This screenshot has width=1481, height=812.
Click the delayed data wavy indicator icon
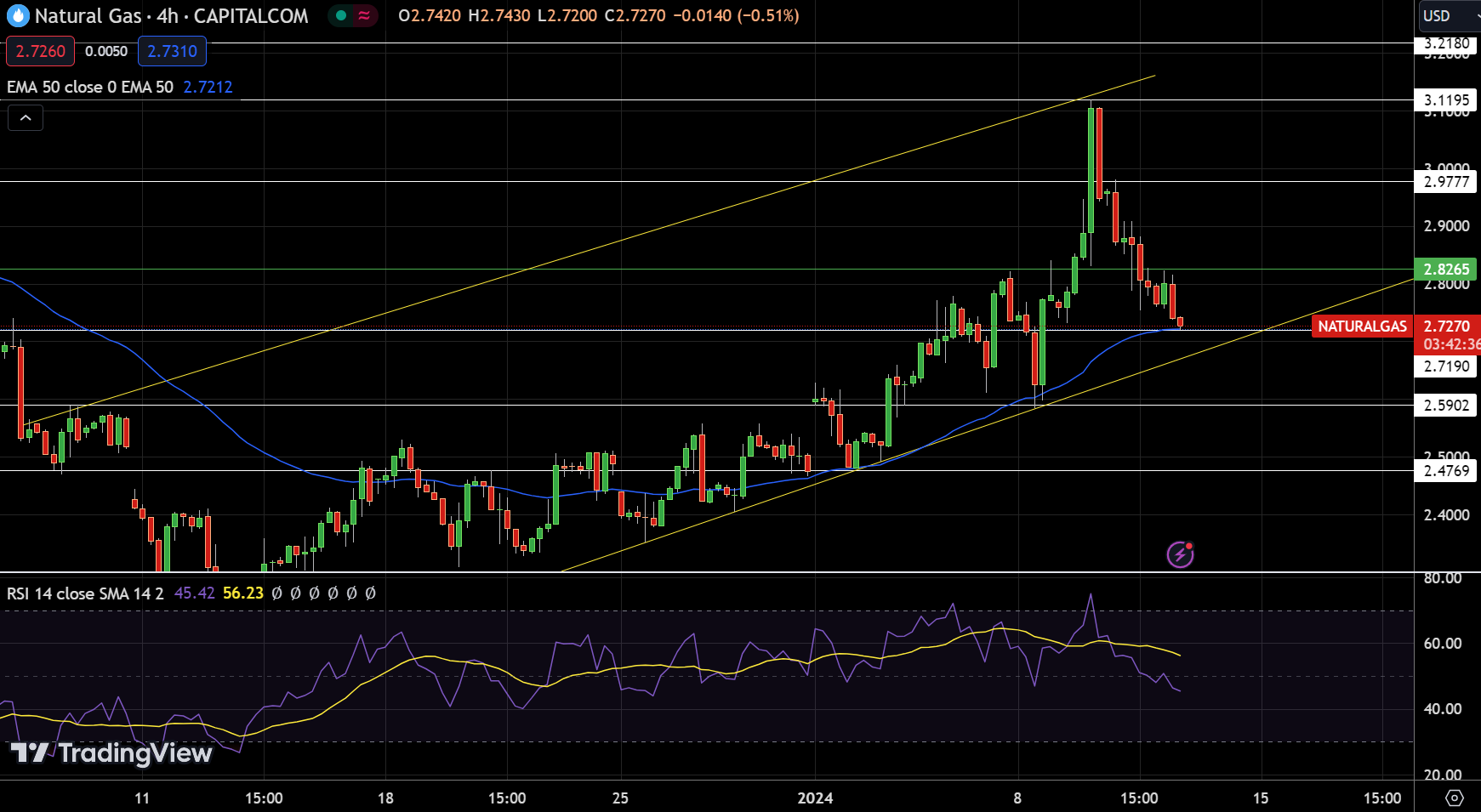pos(364,15)
